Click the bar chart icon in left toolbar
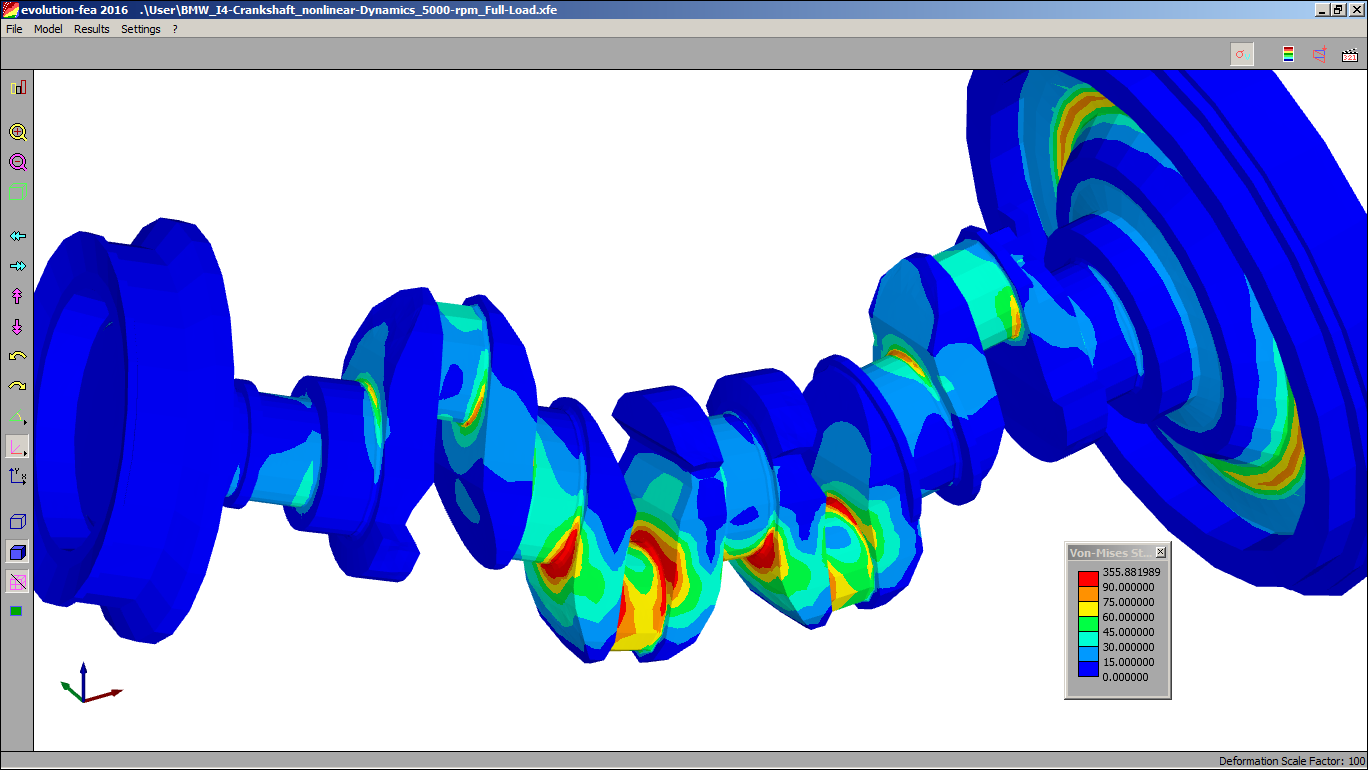 (x=18, y=88)
